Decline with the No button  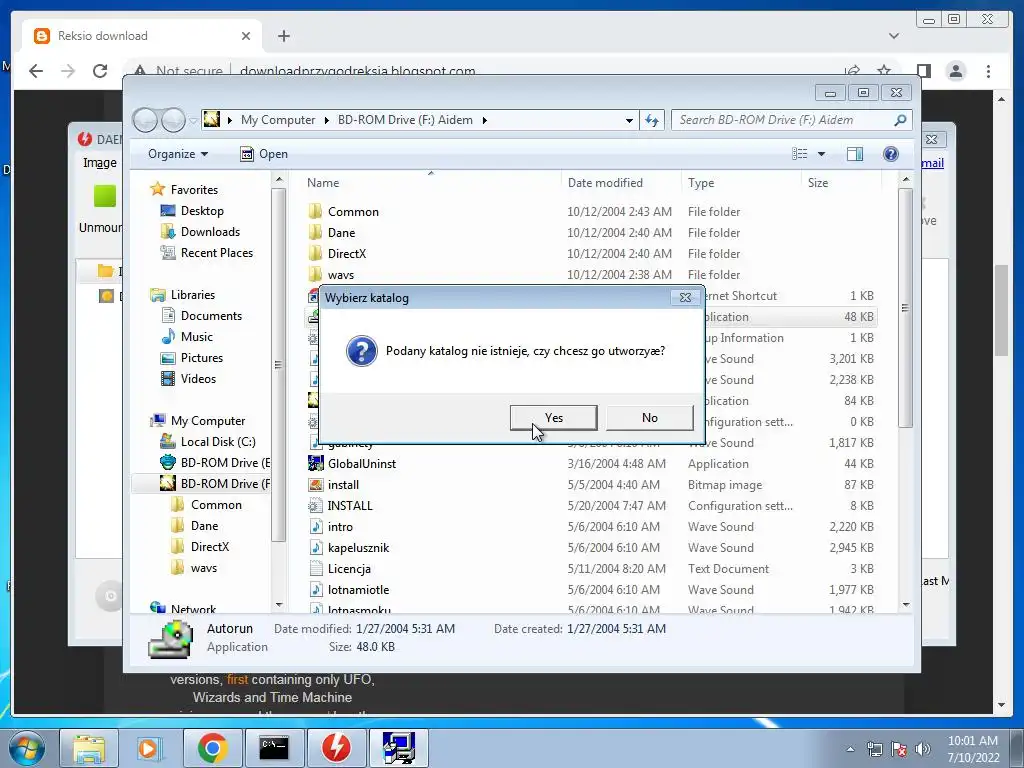pos(649,418)
